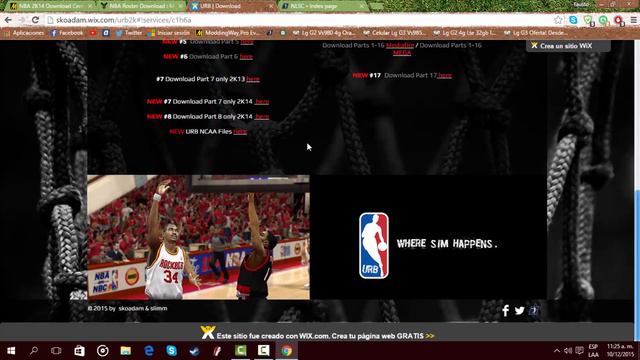Open Task View on the taskbar
Screen dimensions: 640x360
tap(56, 351)
